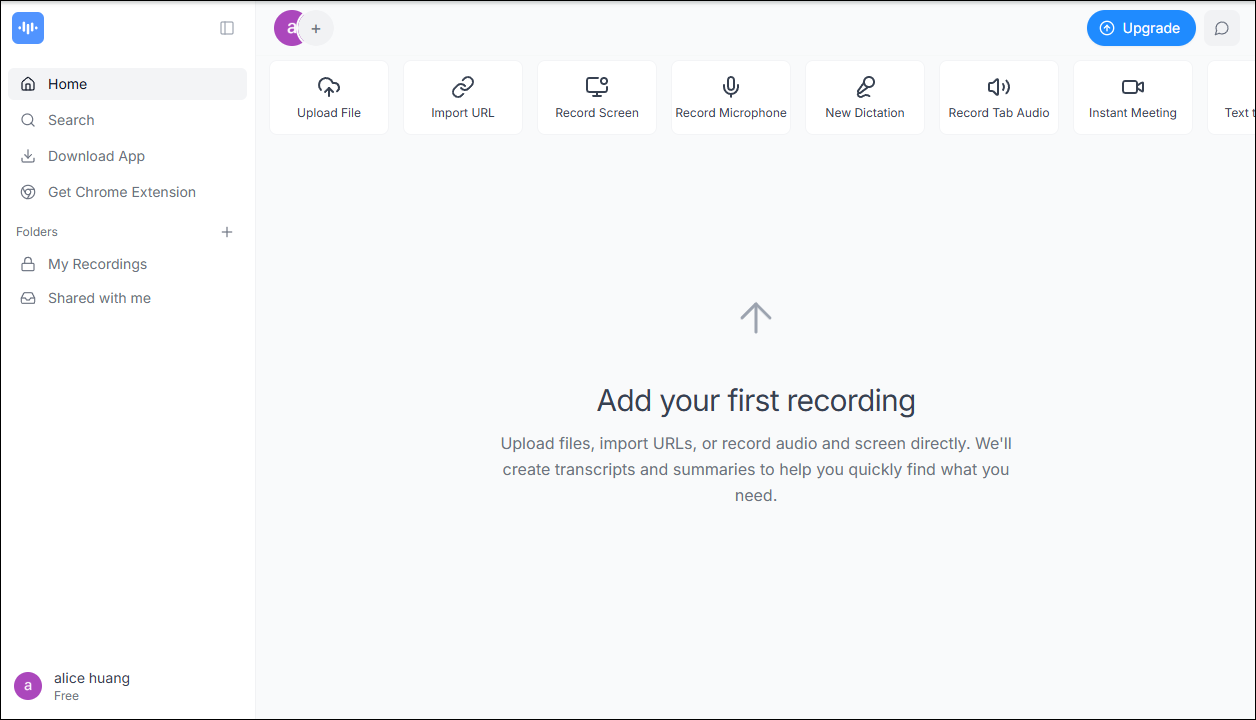Image resolution: width=1256 pixels, height=720 pixels.
Task: Create a new folder with the plus icon
Action: (x=227, y=231)
